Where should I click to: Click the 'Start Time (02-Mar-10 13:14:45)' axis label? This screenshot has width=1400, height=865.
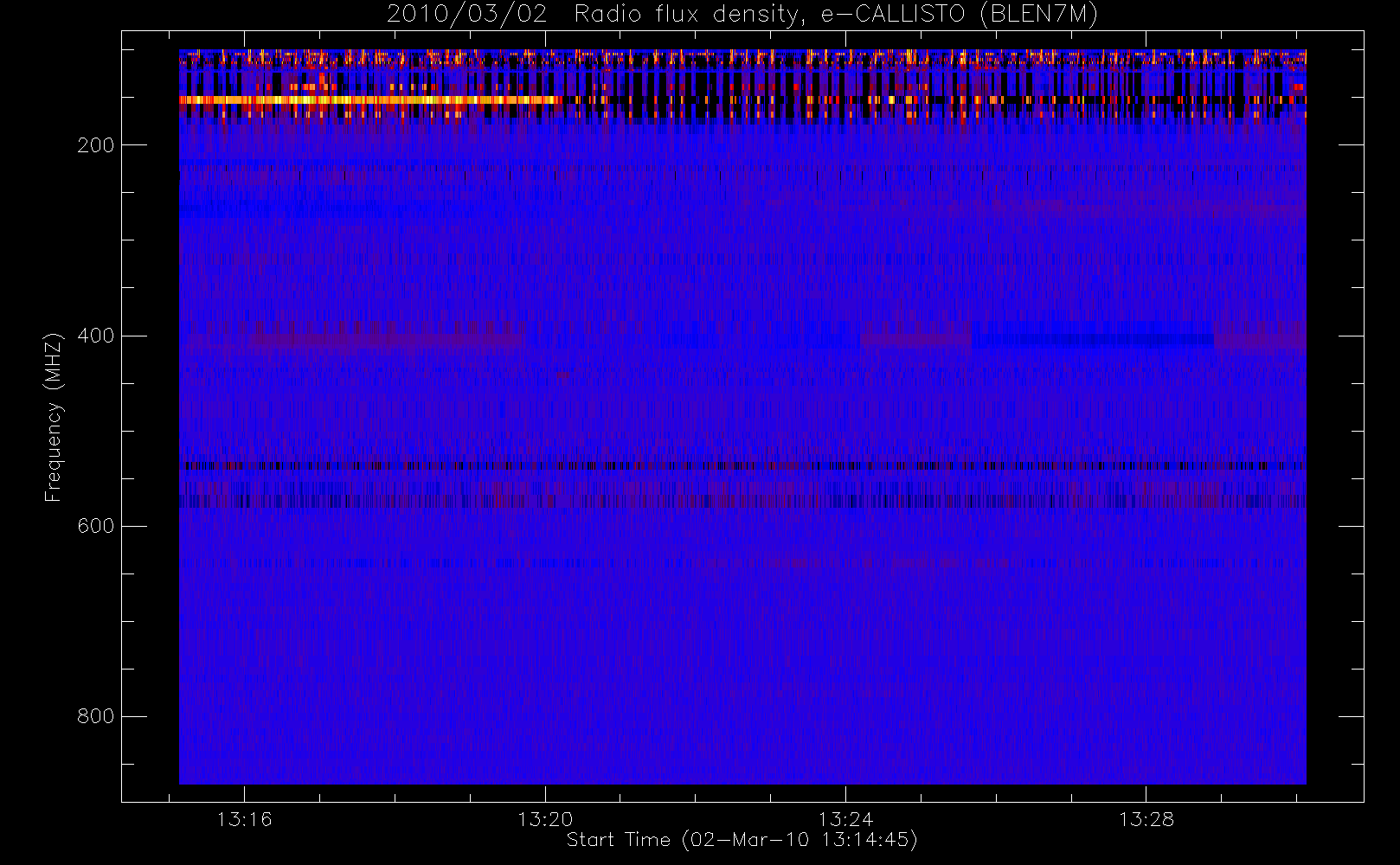pos(742,840)
